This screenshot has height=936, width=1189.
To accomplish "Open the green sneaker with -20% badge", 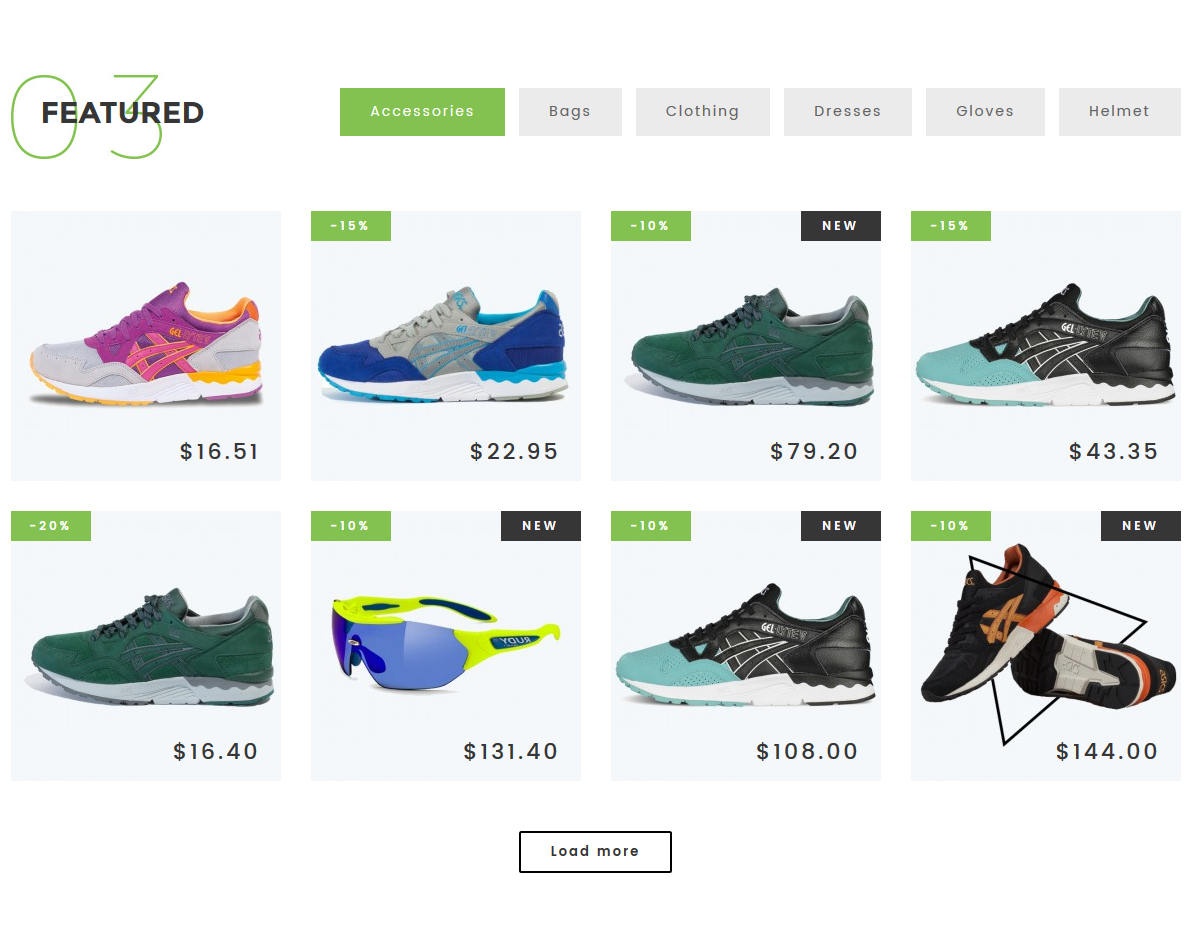I will (x=152, y=646).
